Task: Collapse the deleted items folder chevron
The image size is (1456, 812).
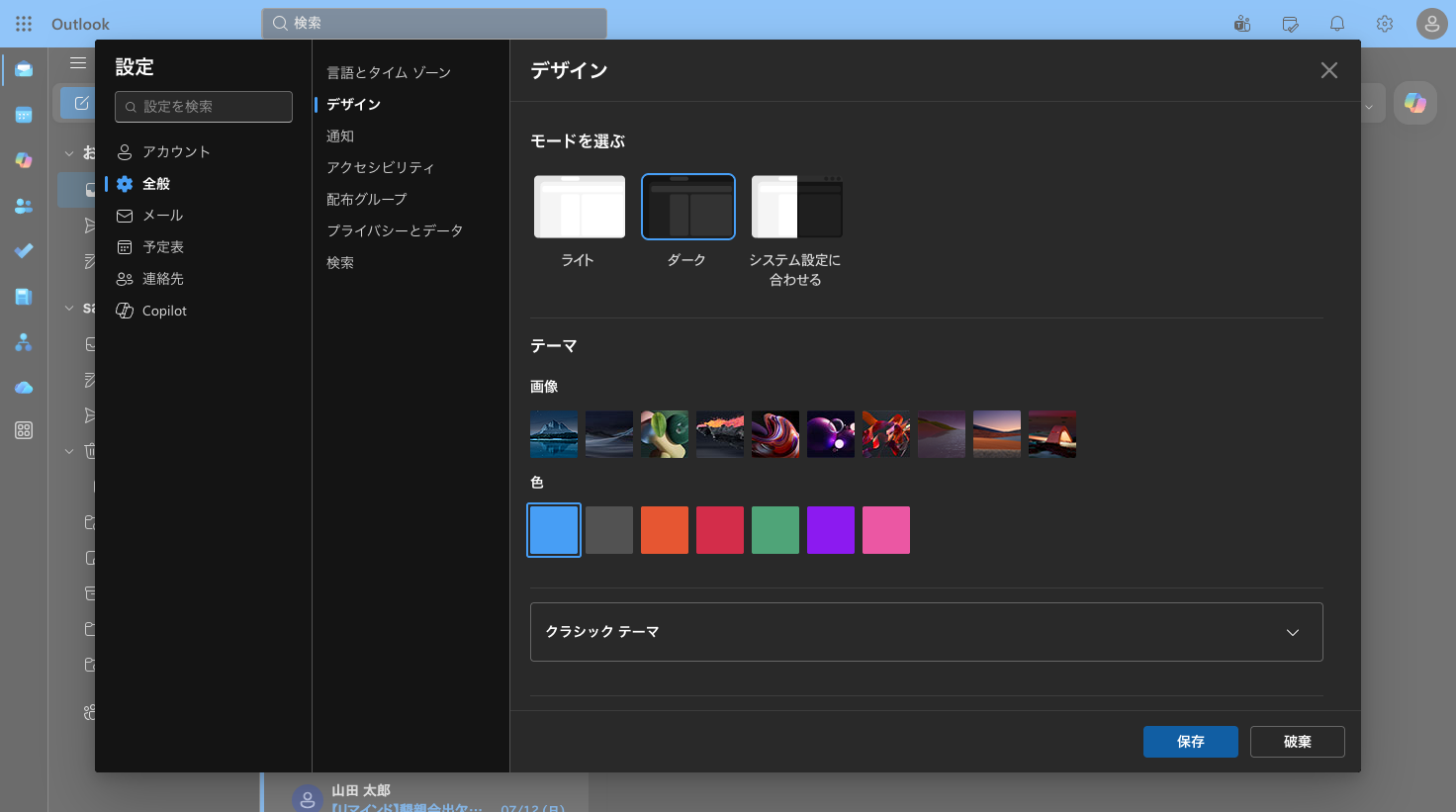Action: 69,451
